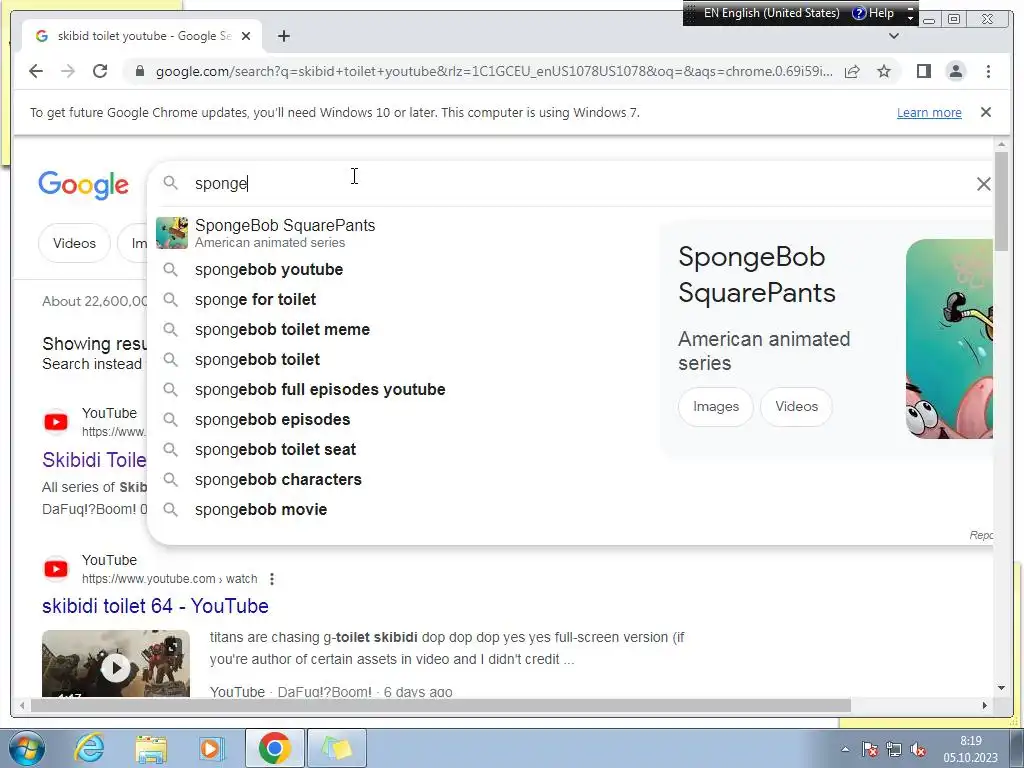Open the profile avatar icon

pos(955,71)
